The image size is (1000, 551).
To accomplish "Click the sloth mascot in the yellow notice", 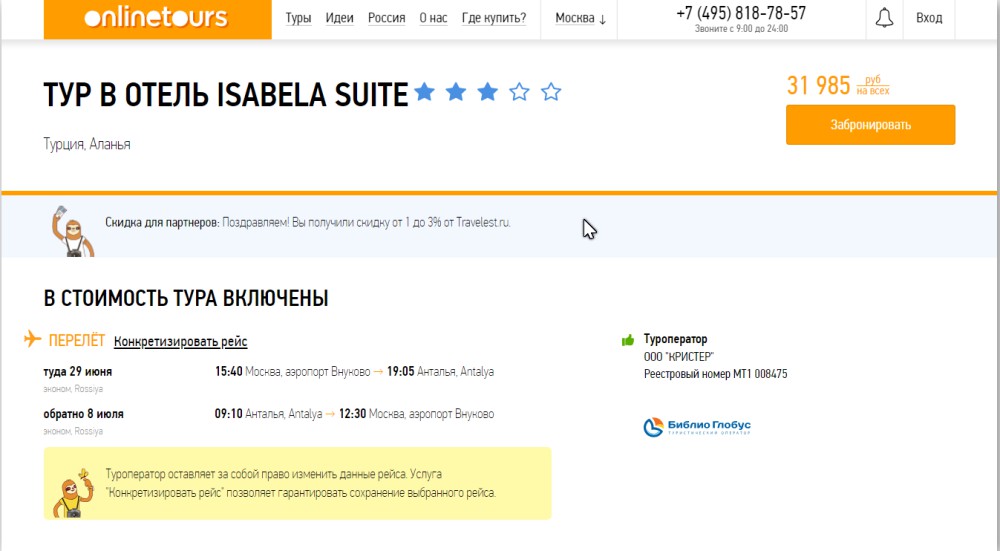I will [73, 493].
